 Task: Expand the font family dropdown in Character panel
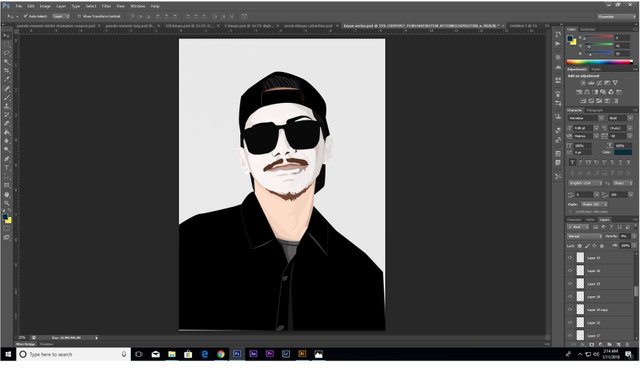(x=585, y=118)
